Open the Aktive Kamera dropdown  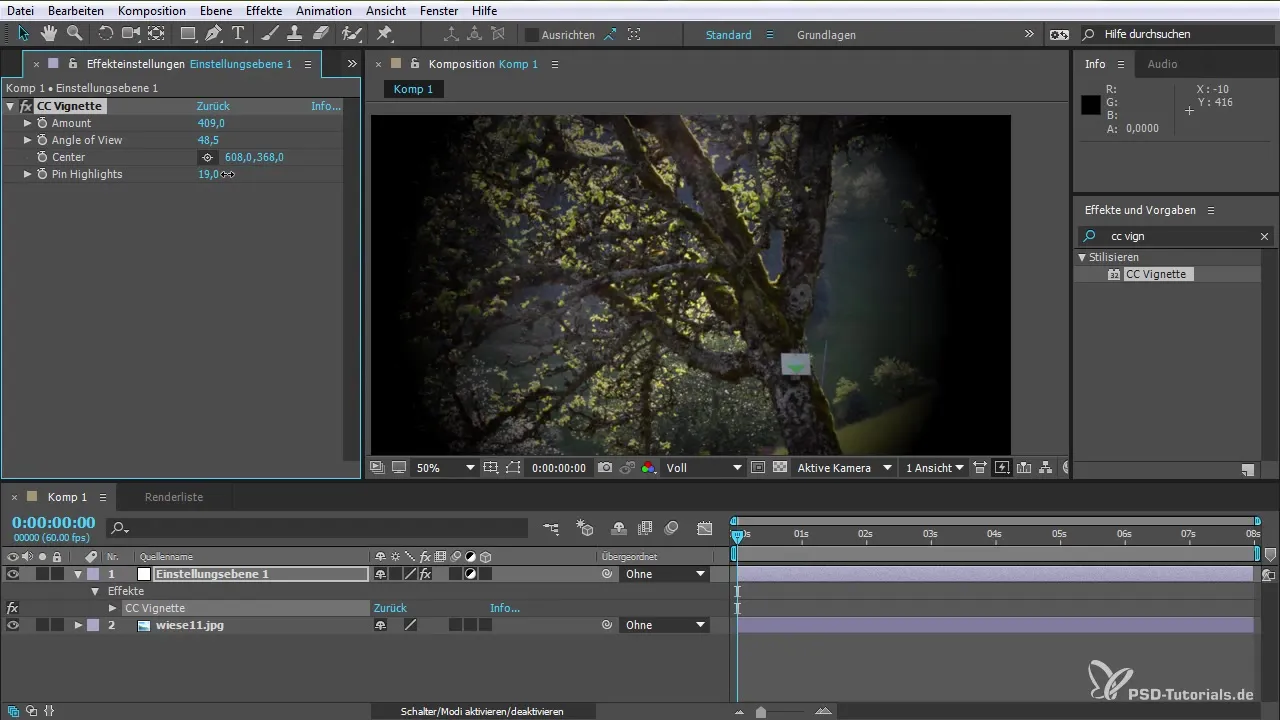(844, 467)
